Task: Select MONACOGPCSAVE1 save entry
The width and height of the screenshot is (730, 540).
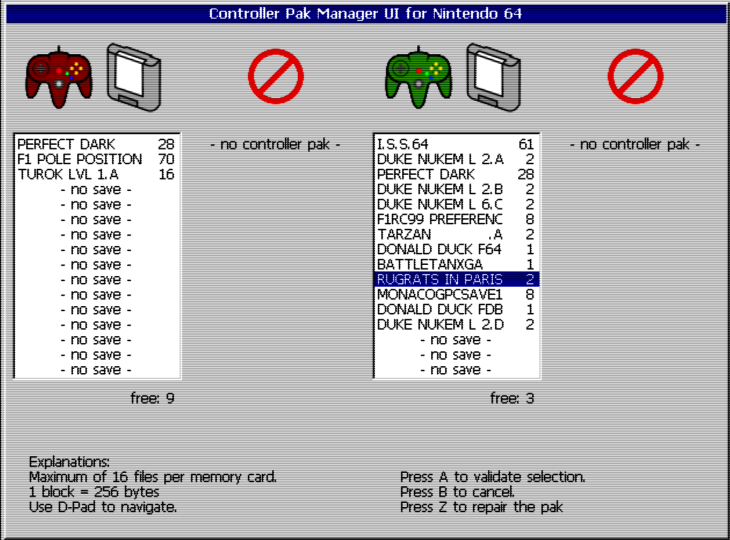Action: (456, 294)
